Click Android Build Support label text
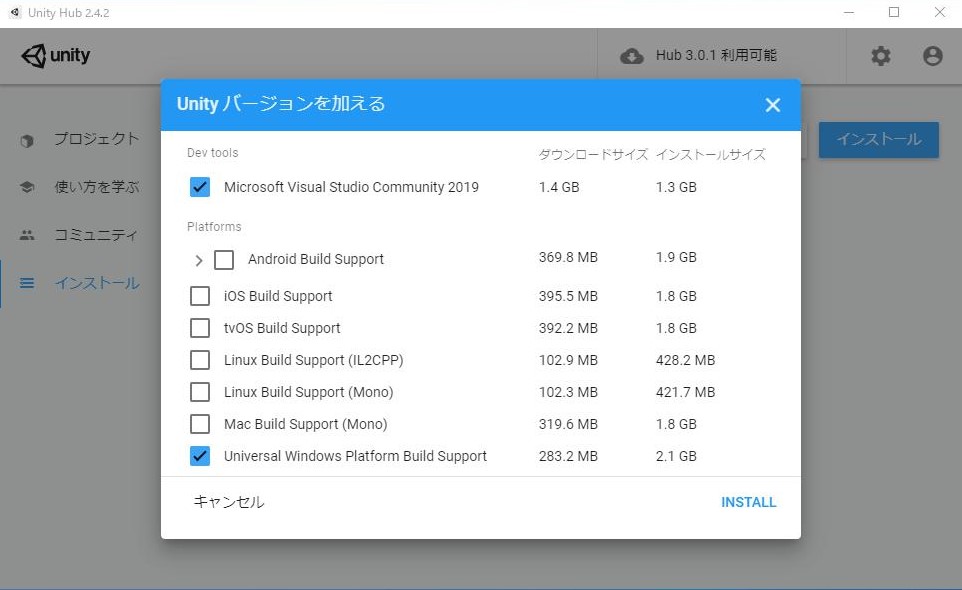The width and height of the screenshot is (962, 590). 316,259
